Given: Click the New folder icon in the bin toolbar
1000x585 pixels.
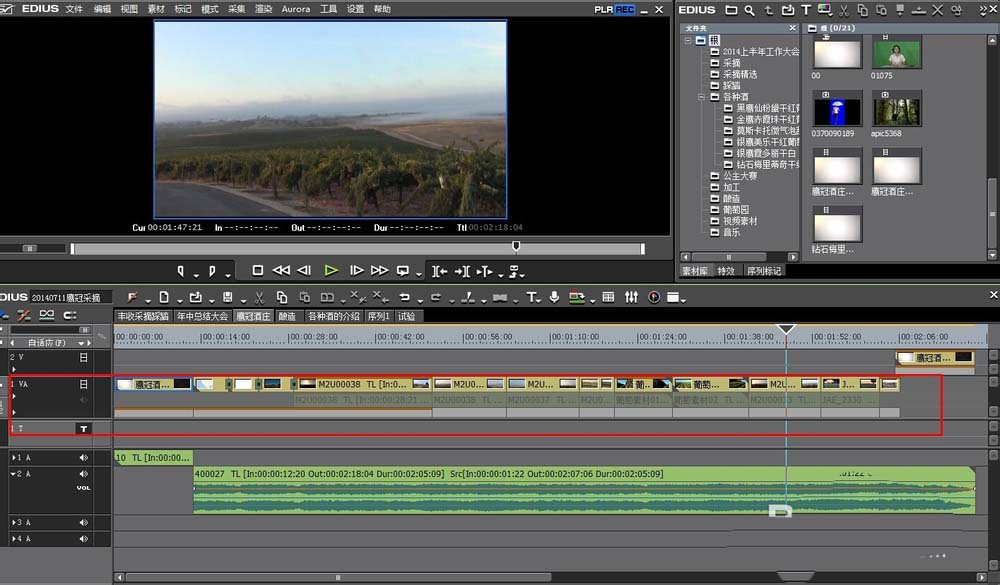Looking at the screenshot, I should click(732, 10).
